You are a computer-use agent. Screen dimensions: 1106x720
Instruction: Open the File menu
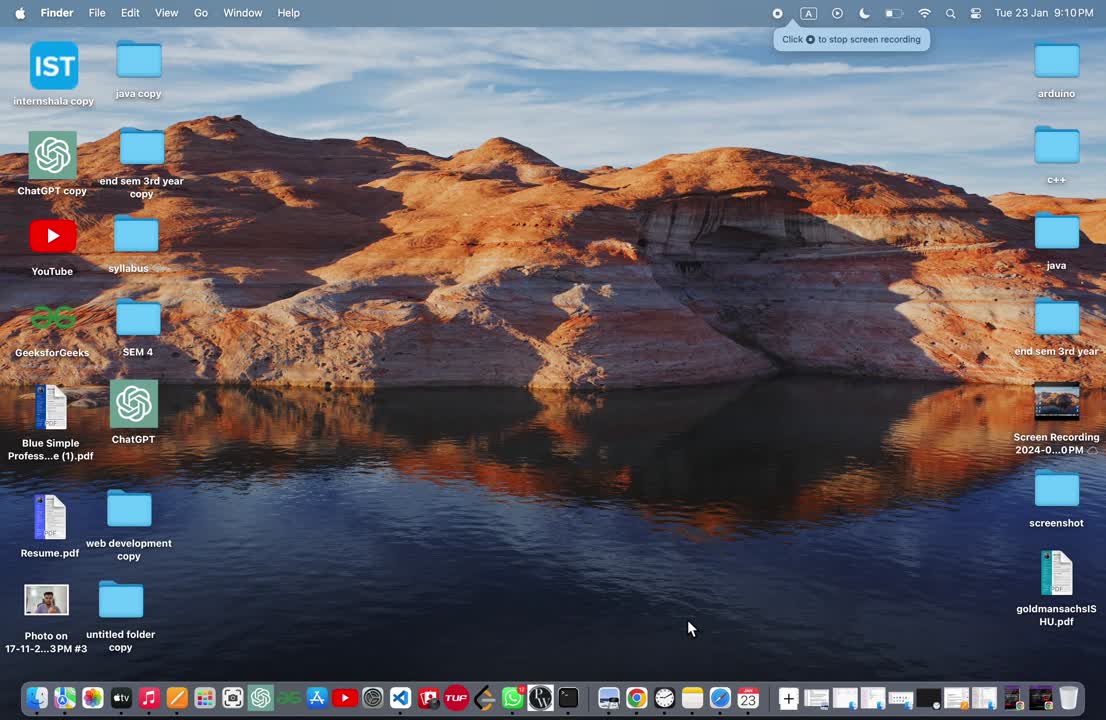97,13
